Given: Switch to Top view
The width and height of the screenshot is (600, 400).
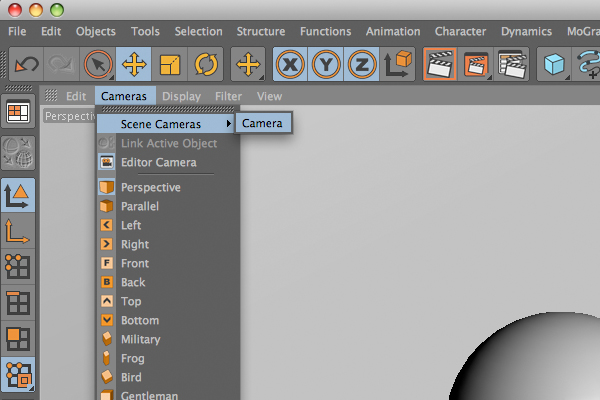Looking at the screenshot, I should tap(166, 301).
